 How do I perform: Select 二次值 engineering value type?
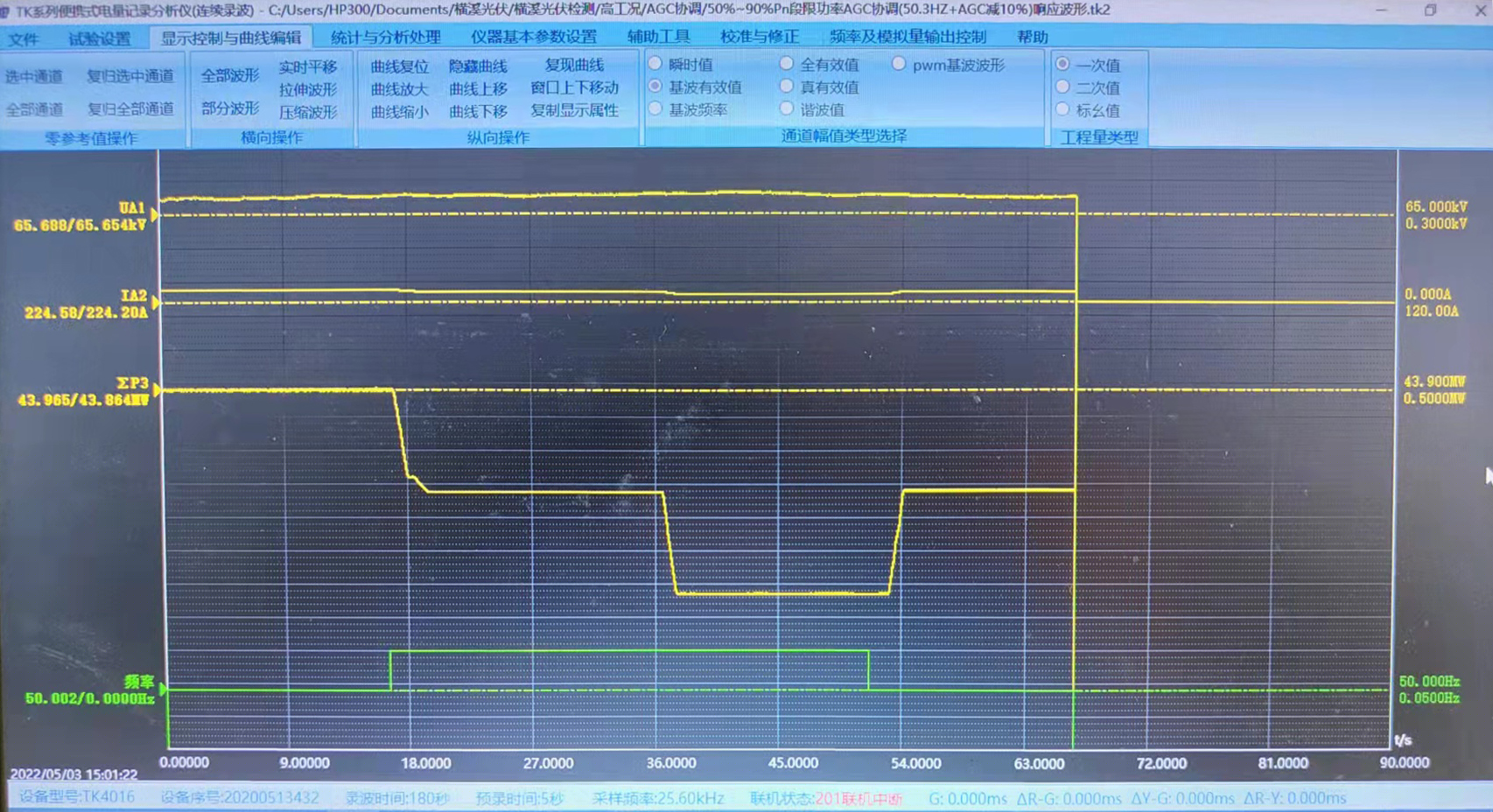1062,87
